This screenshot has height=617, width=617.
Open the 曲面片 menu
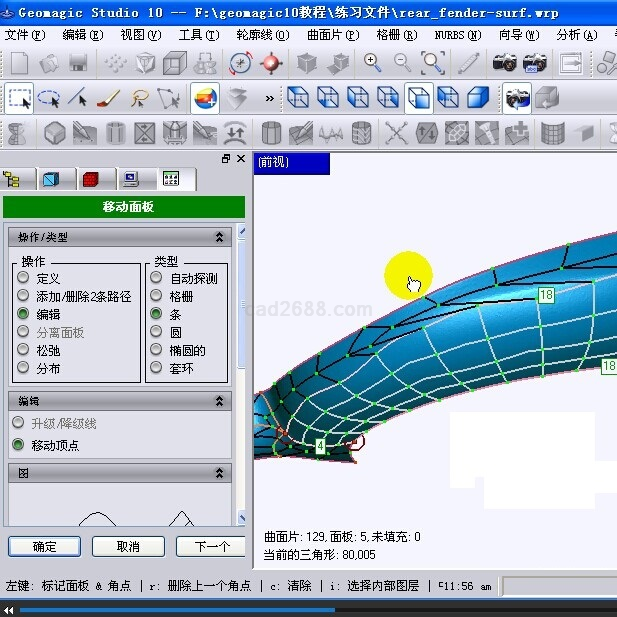click(x=332, y=34)
